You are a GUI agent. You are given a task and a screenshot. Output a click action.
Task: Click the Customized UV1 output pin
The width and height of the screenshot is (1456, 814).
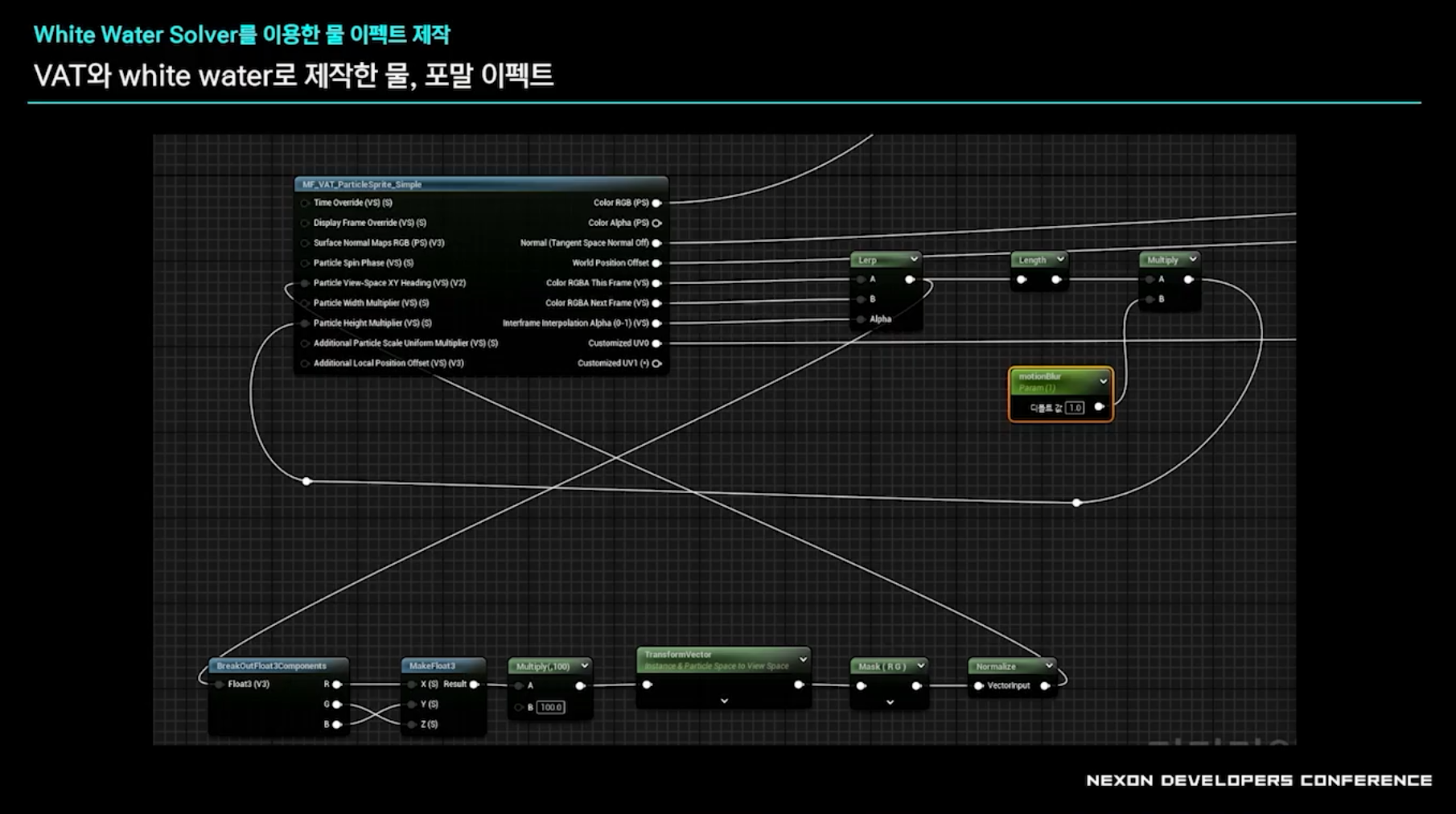[x=656, y=364]
